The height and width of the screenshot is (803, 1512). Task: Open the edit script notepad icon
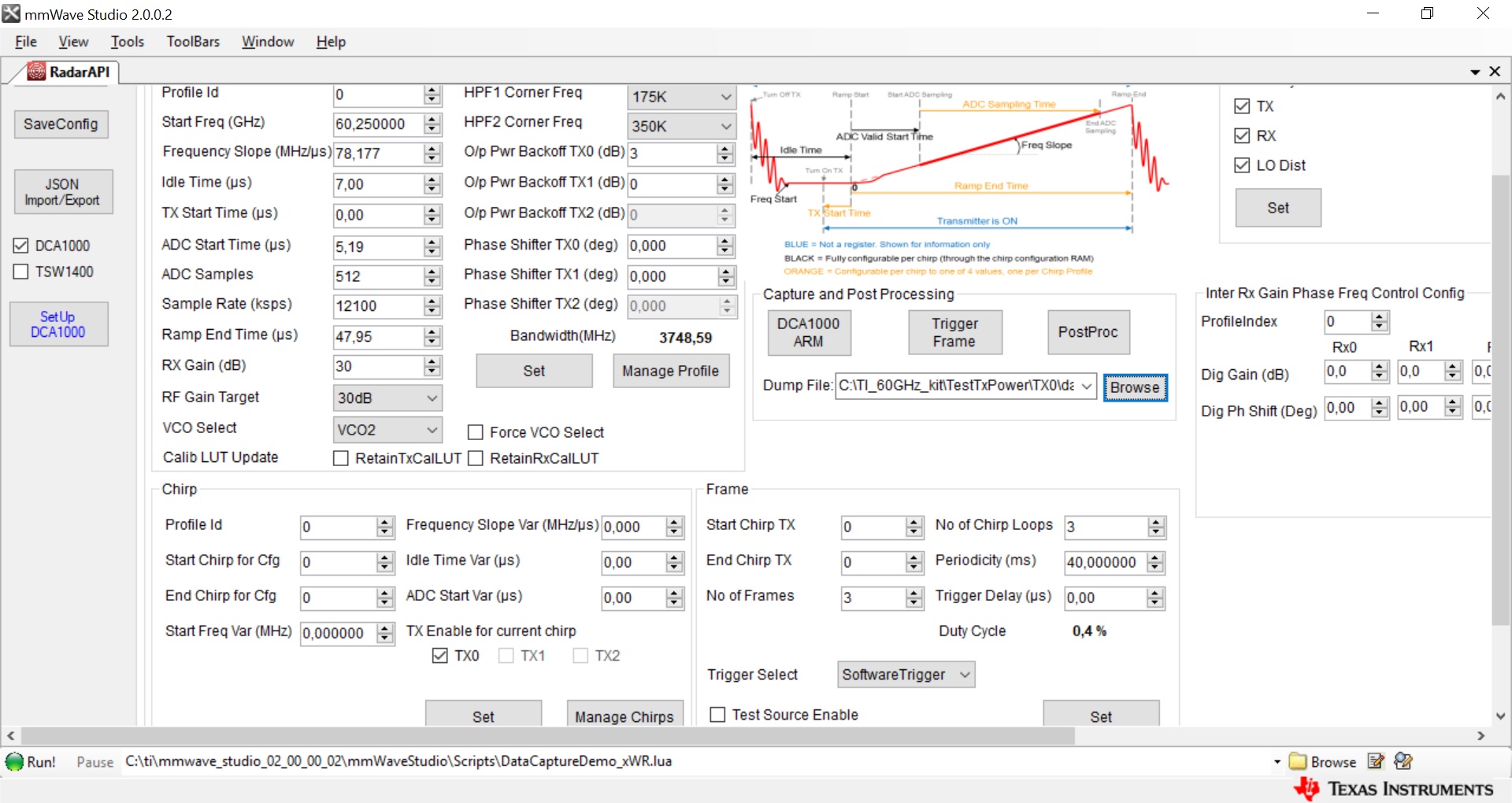pos(1376,760)
